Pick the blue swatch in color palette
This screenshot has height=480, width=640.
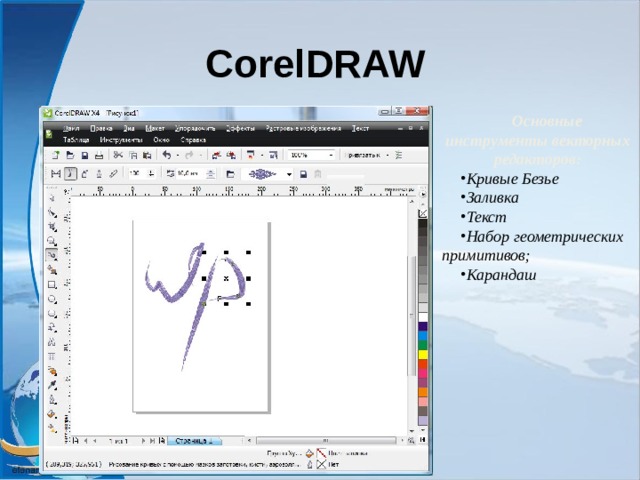click(423, 336)
